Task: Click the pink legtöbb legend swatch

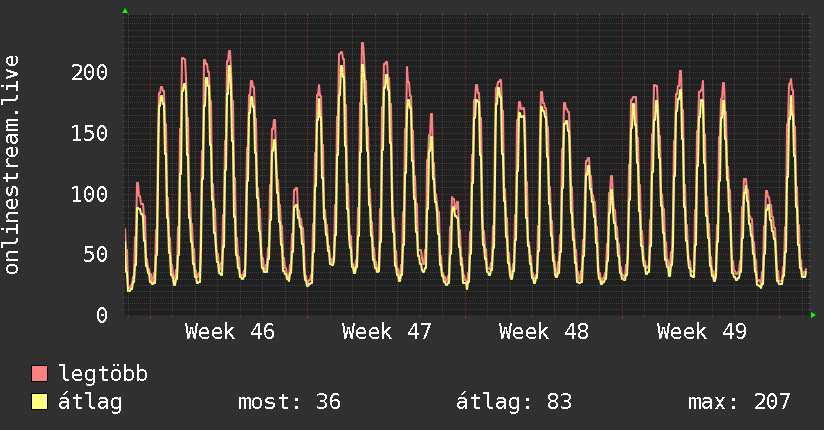Action: [39, 373]
